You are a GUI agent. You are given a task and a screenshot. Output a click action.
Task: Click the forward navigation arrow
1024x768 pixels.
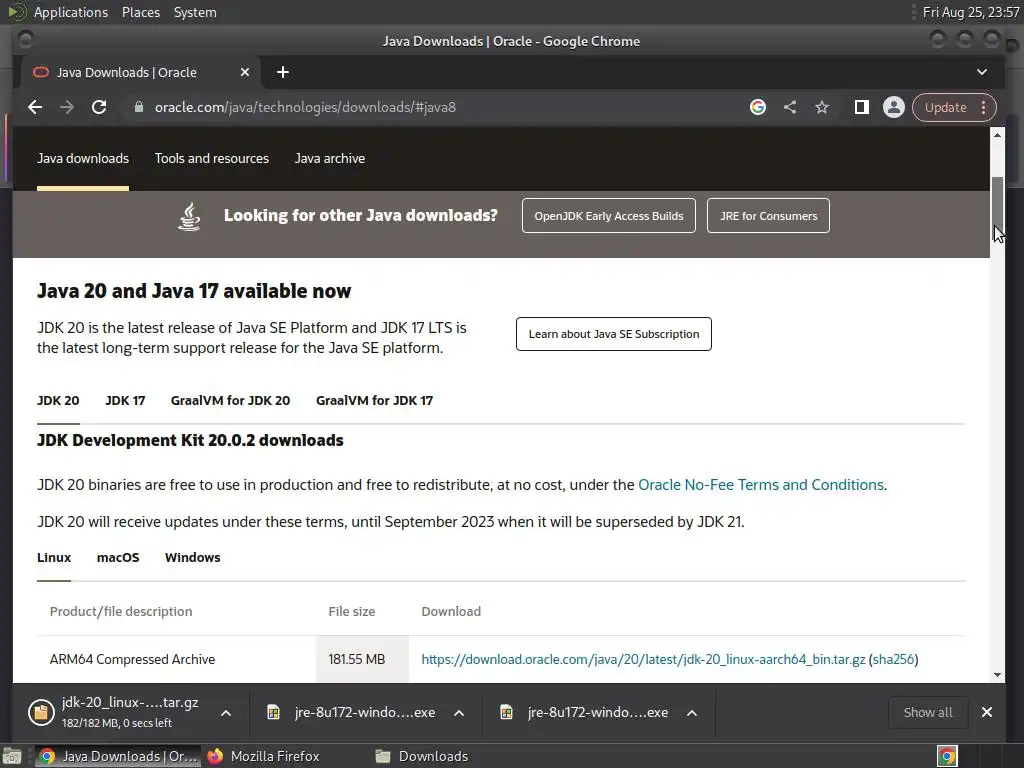click(67, 107)
